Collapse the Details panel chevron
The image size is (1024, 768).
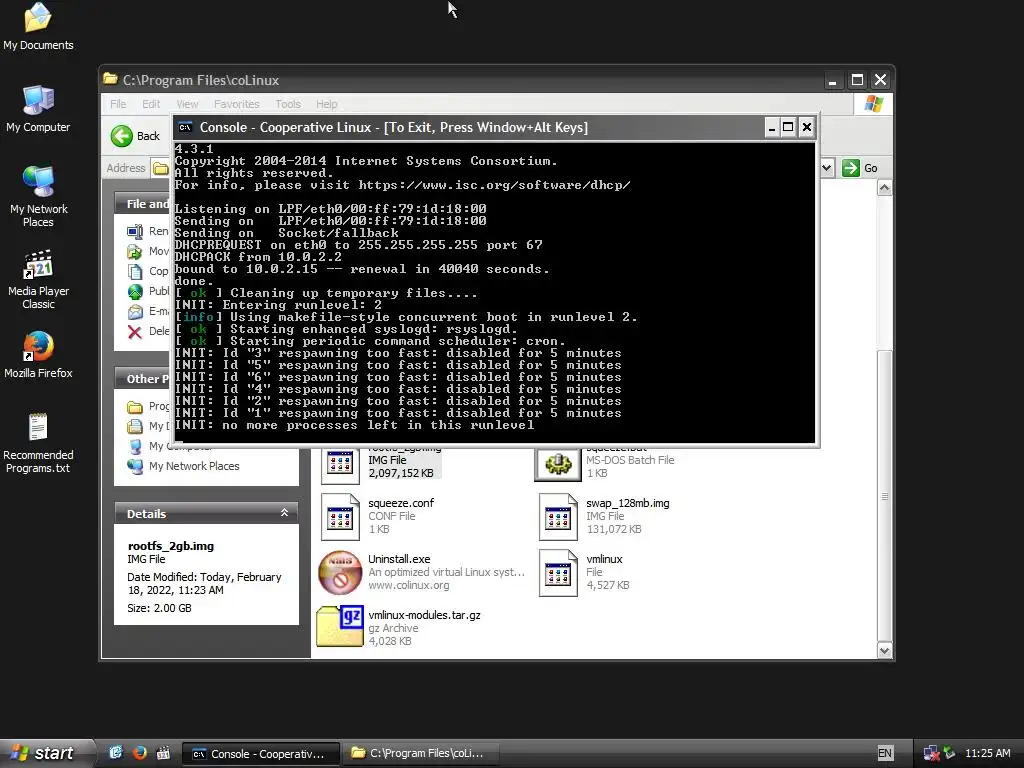tap(284, 513)
